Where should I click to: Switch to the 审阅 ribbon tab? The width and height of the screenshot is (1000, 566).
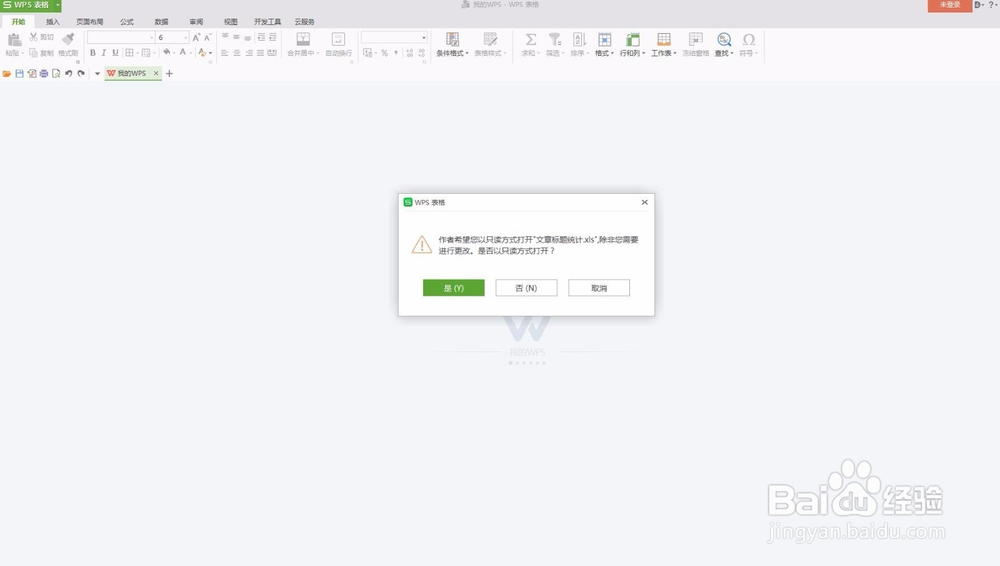click(196, 22)
